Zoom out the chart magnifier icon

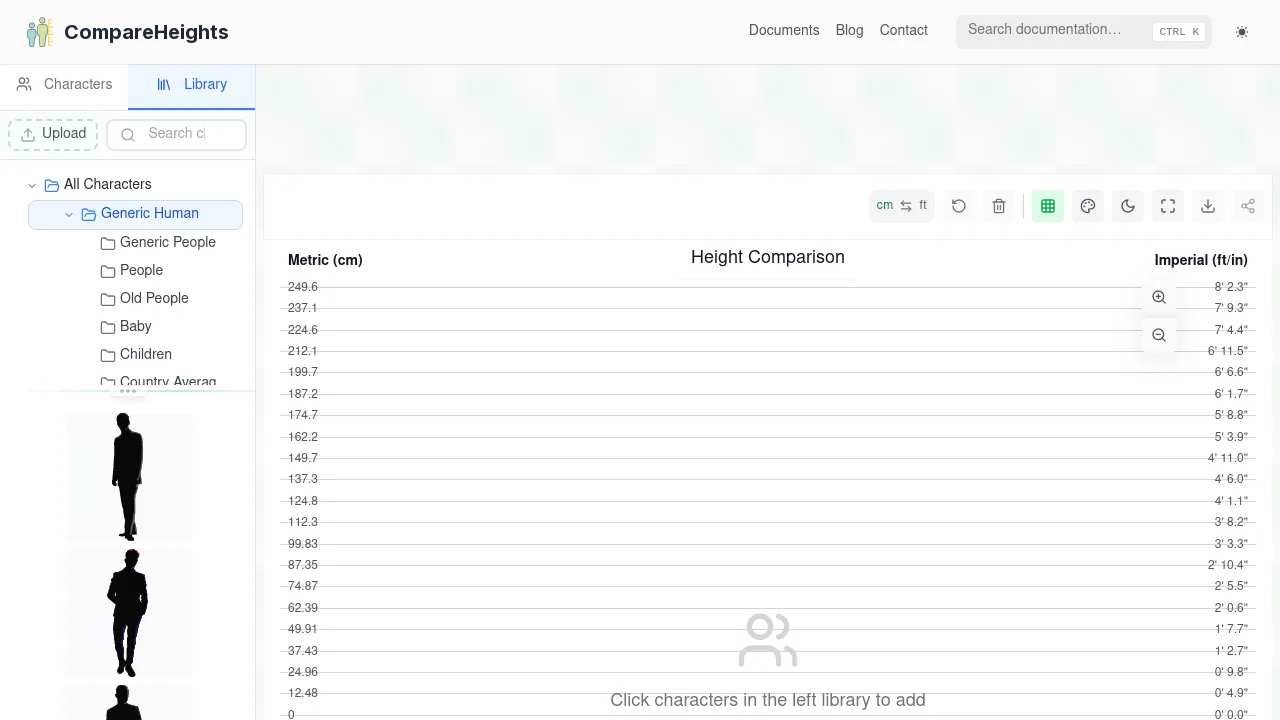tap(1159, 335)
